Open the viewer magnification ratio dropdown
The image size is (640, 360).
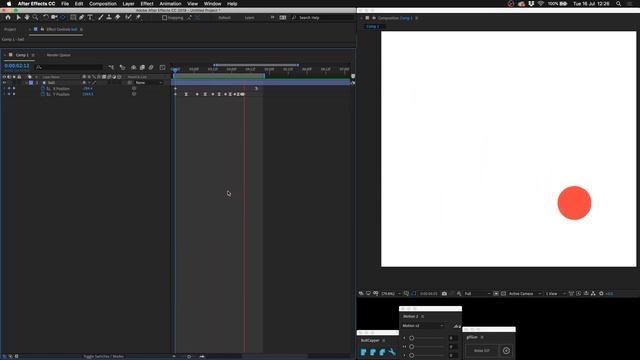tap(391, 293)
